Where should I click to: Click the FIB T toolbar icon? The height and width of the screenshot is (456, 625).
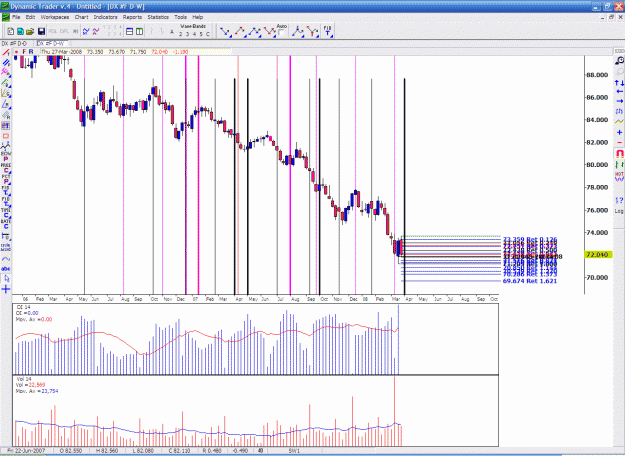click(327, 31)
